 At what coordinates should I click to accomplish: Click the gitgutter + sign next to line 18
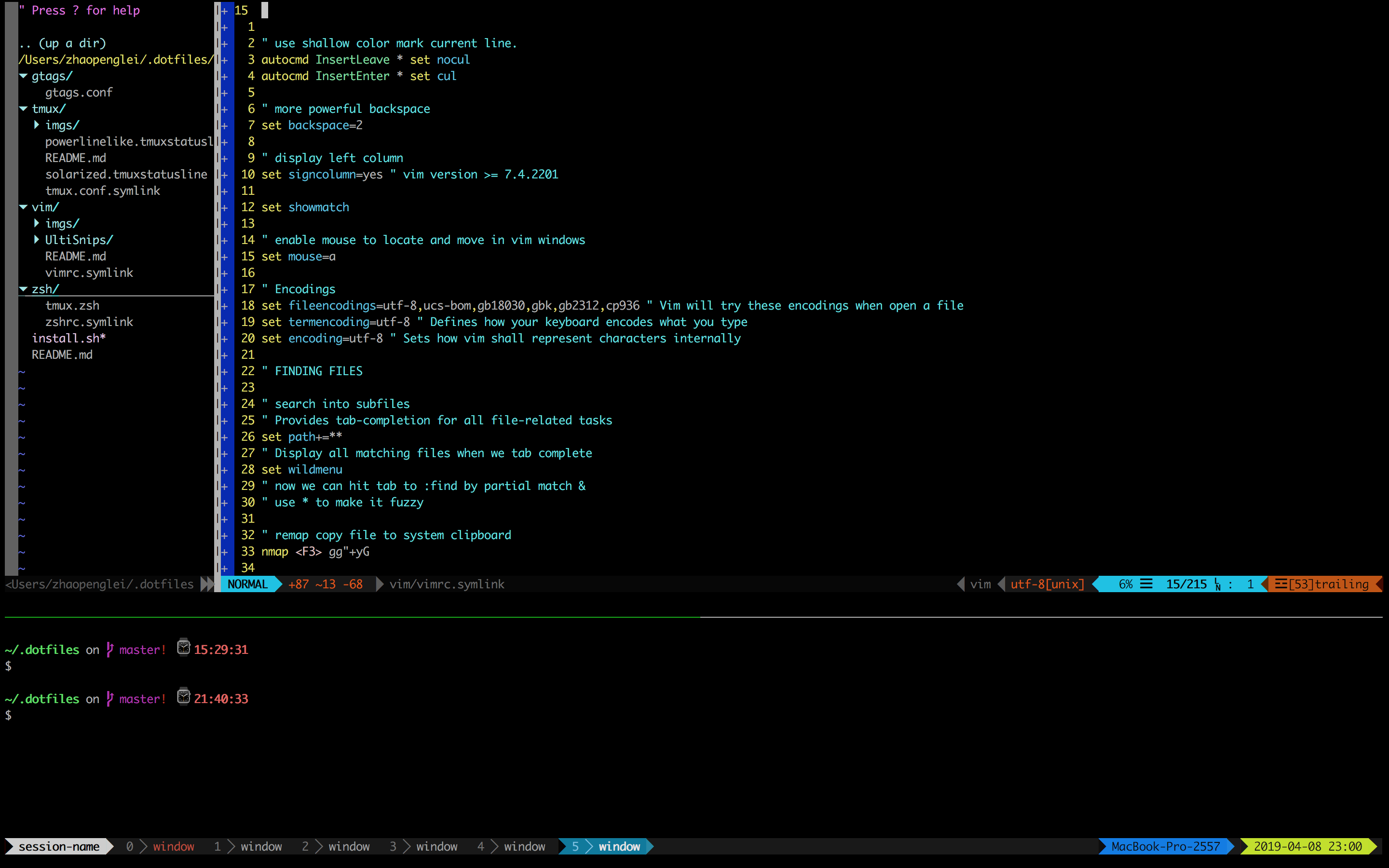point(225,306)
